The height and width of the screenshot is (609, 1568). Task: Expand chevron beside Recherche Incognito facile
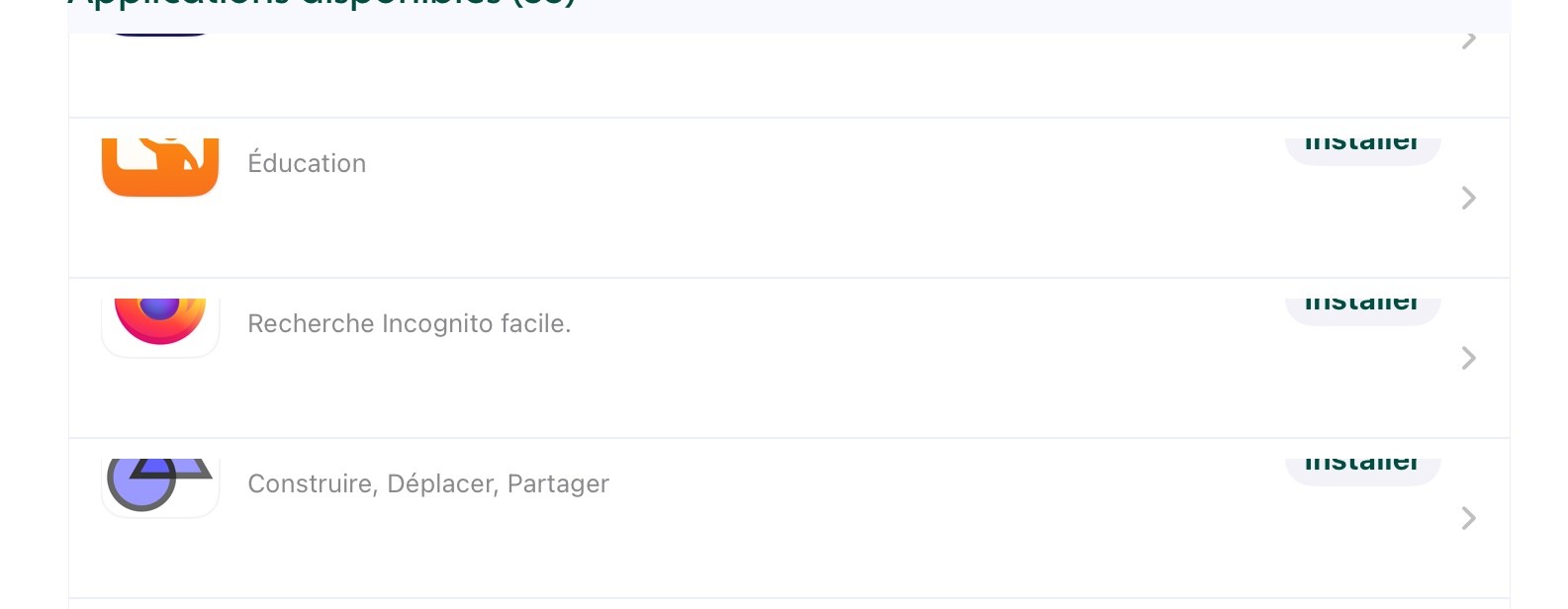click(1469, 358)
